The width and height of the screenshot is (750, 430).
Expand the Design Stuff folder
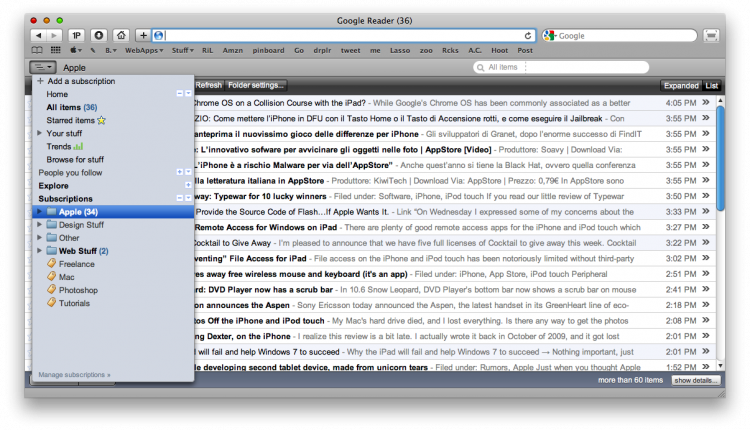tap(40, 224)
